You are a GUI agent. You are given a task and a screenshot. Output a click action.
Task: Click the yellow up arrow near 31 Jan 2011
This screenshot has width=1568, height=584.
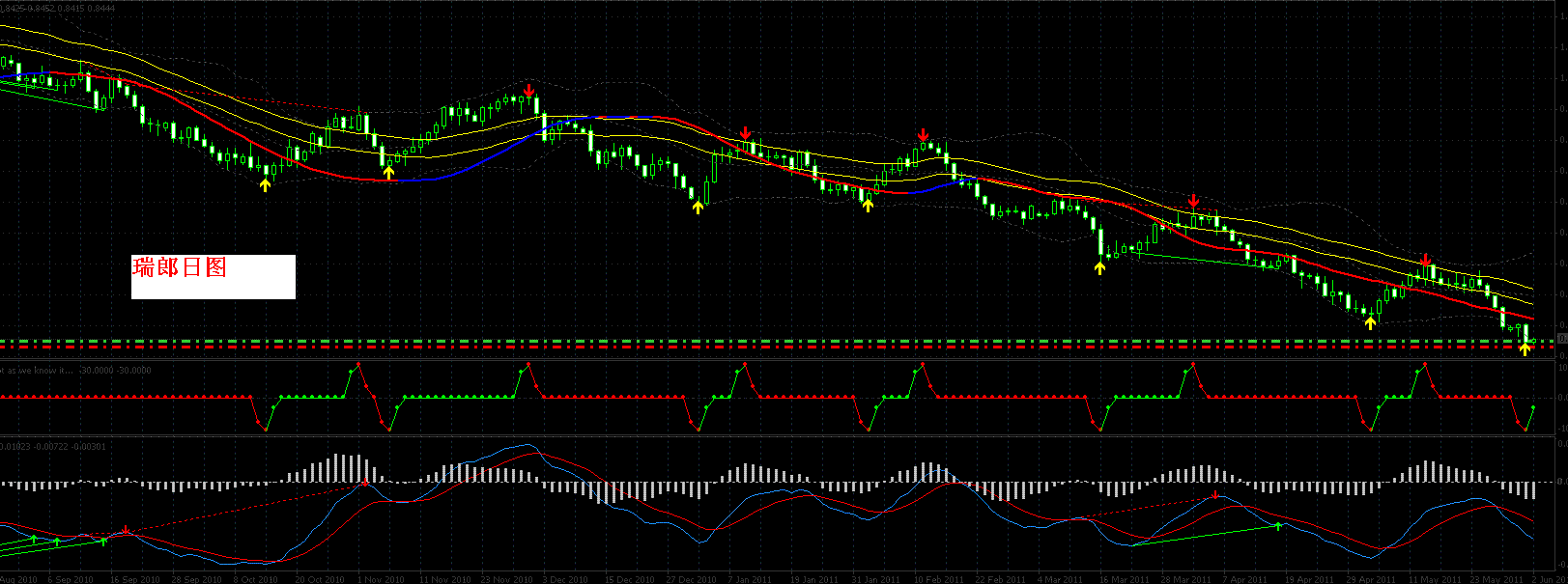(868, 205)
